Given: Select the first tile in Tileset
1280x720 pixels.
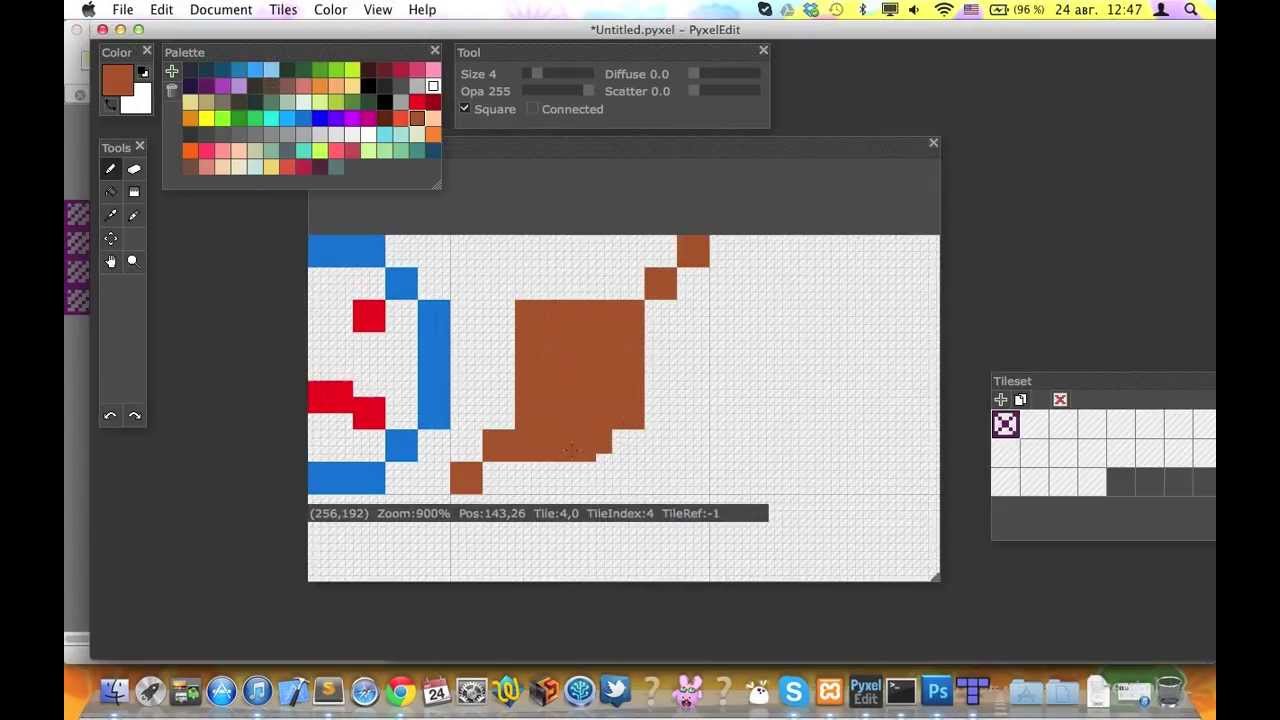Looking at the screenshot, I should click(1005, 424).
